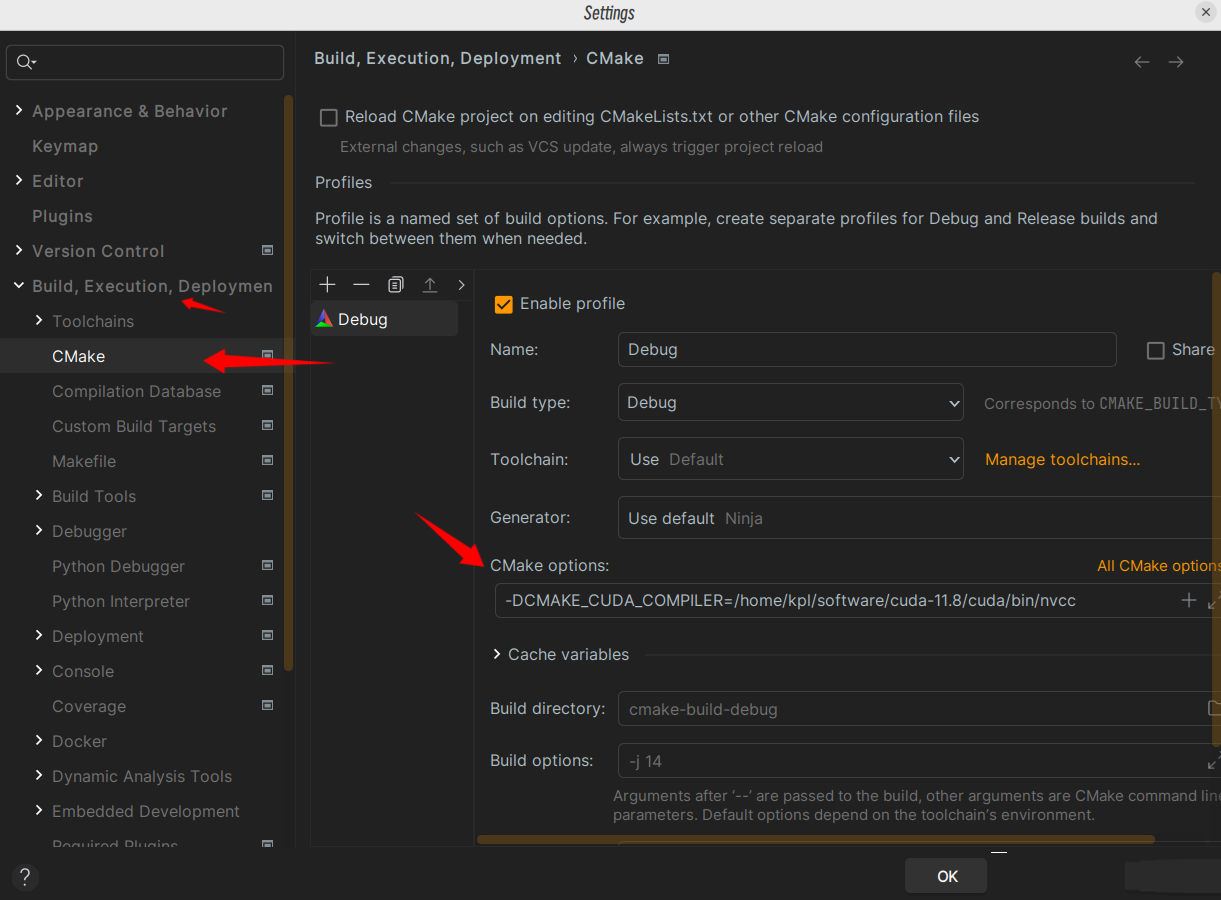
Task: Expand Dynamic Analysis Tools node
Action: click(x=39, y=775)
